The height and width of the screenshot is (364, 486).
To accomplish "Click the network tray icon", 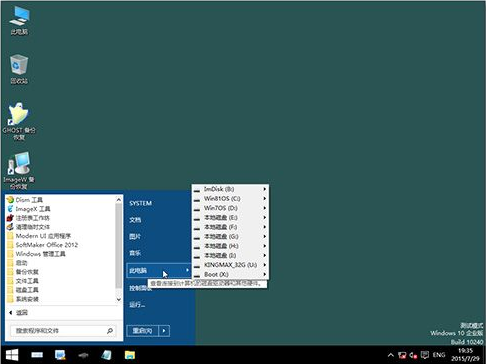I will (x=402, y=355).
